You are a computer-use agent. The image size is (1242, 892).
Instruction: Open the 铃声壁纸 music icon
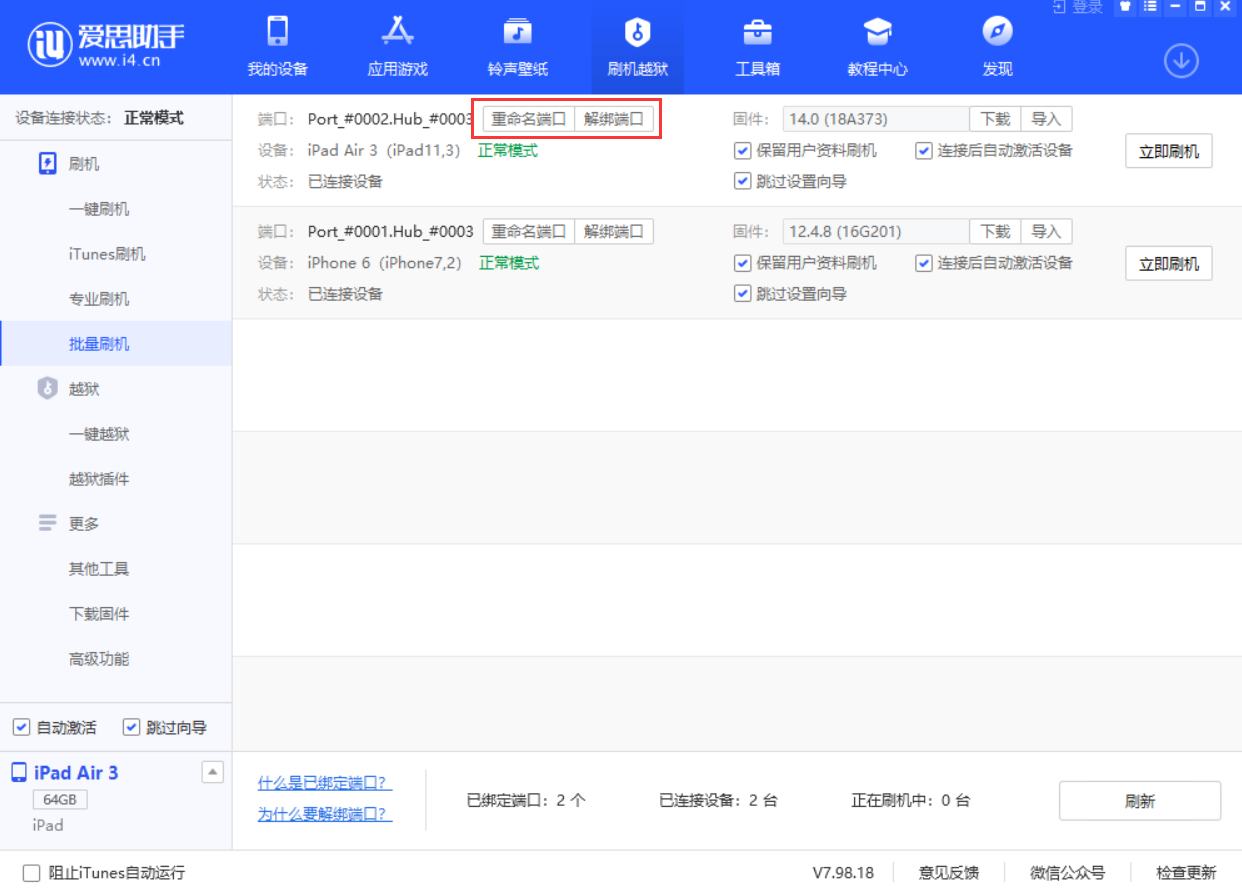click(517, 33)
